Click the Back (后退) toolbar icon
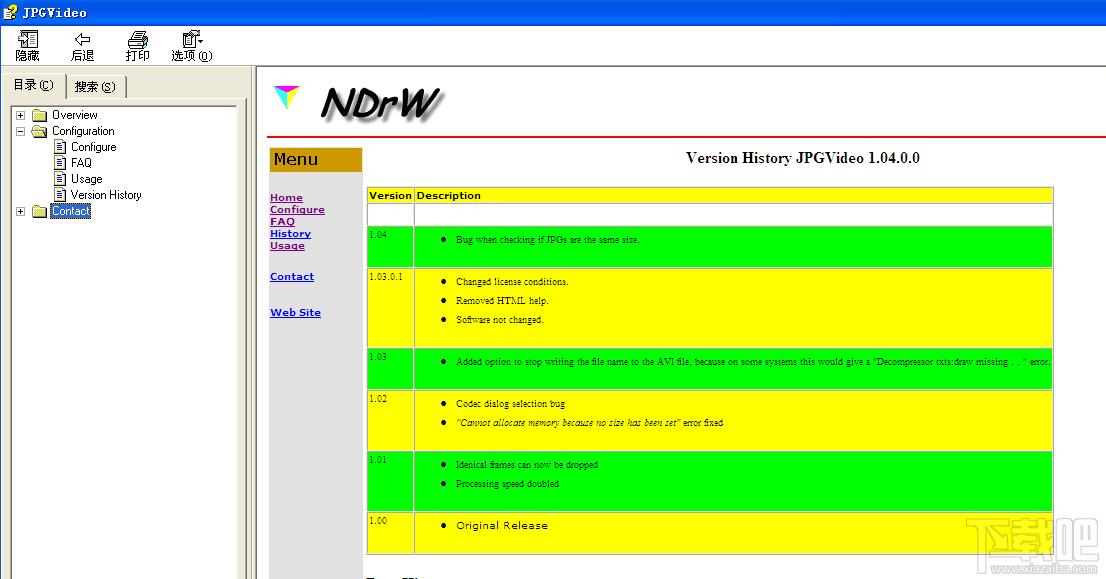Image resolution: width=1106 pixels, height=579 pixels. click(x=83, y=39)
